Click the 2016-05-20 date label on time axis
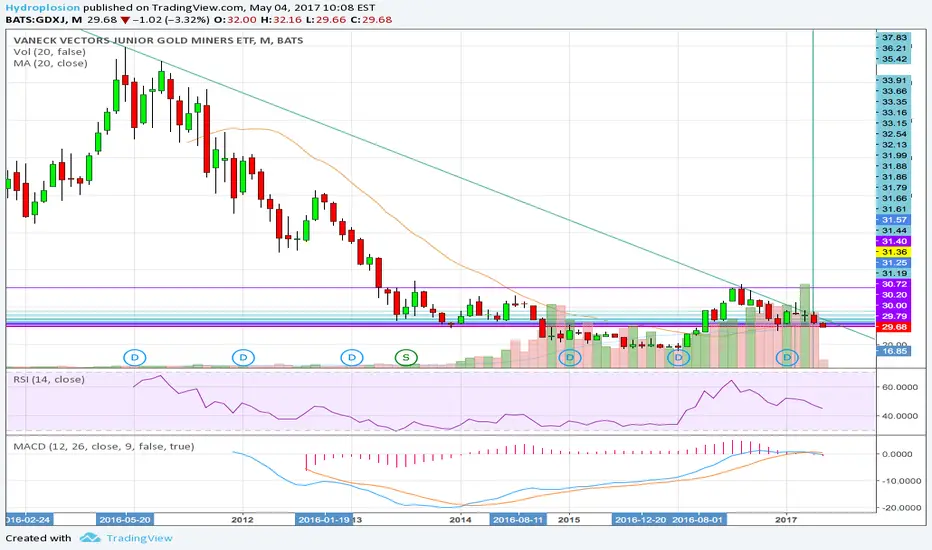 pyautogui.click(x=125, y=520)
